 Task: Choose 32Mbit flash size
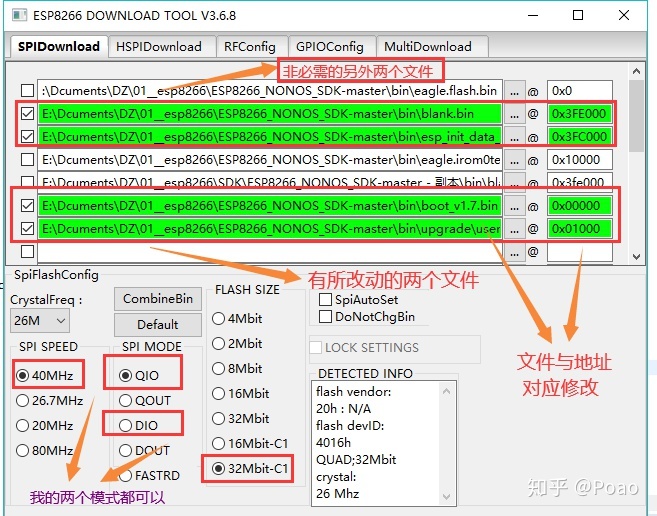(x=241, y=418)
